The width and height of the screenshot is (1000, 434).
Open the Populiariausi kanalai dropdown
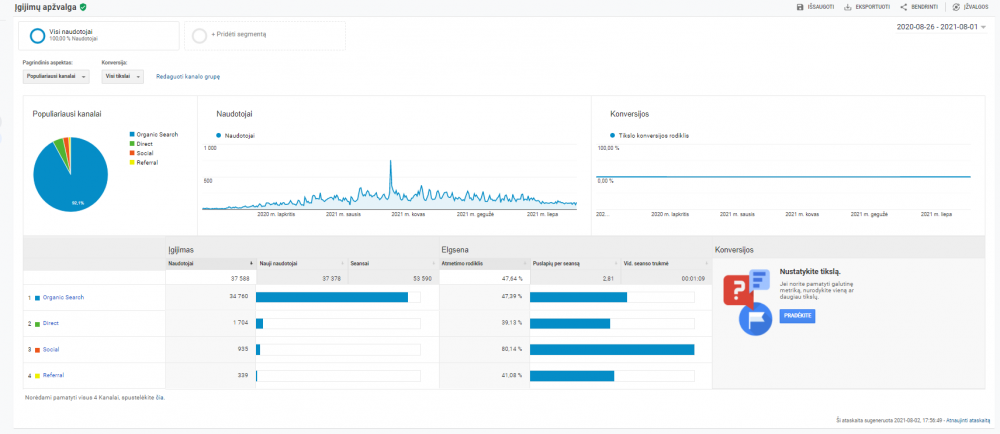pyautogui.click(x=55, y=76)
